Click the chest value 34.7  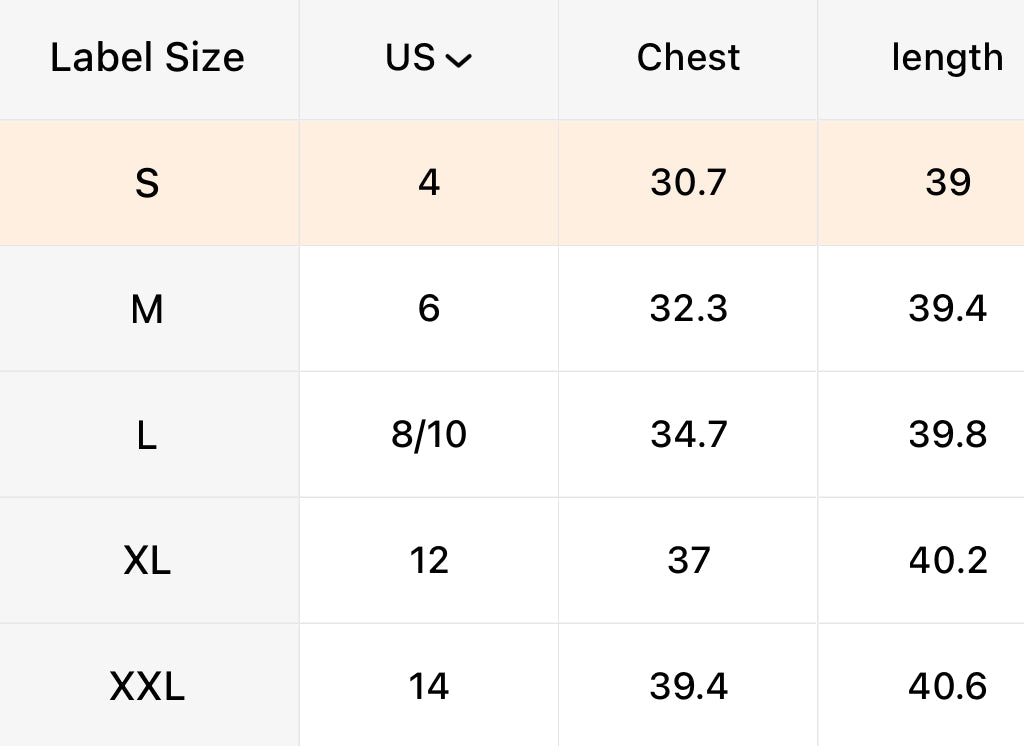(x=688, y=434)
